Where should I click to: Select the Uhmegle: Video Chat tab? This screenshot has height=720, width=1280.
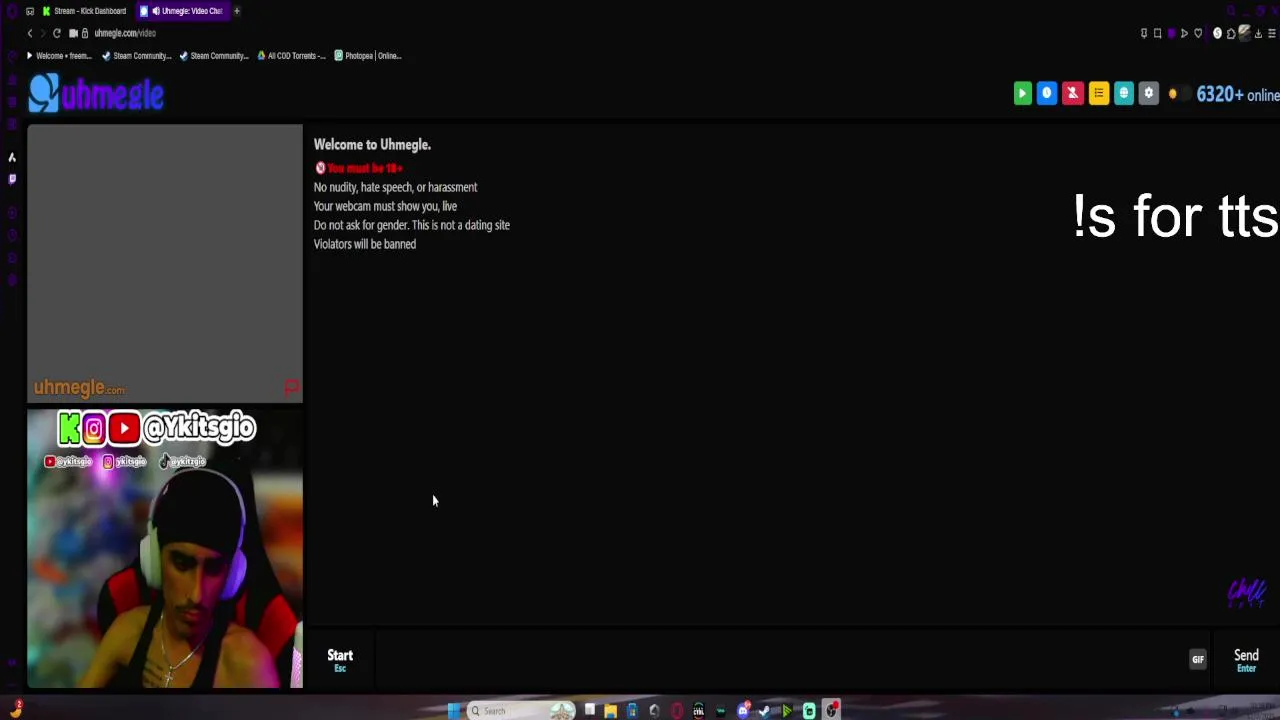184,11
